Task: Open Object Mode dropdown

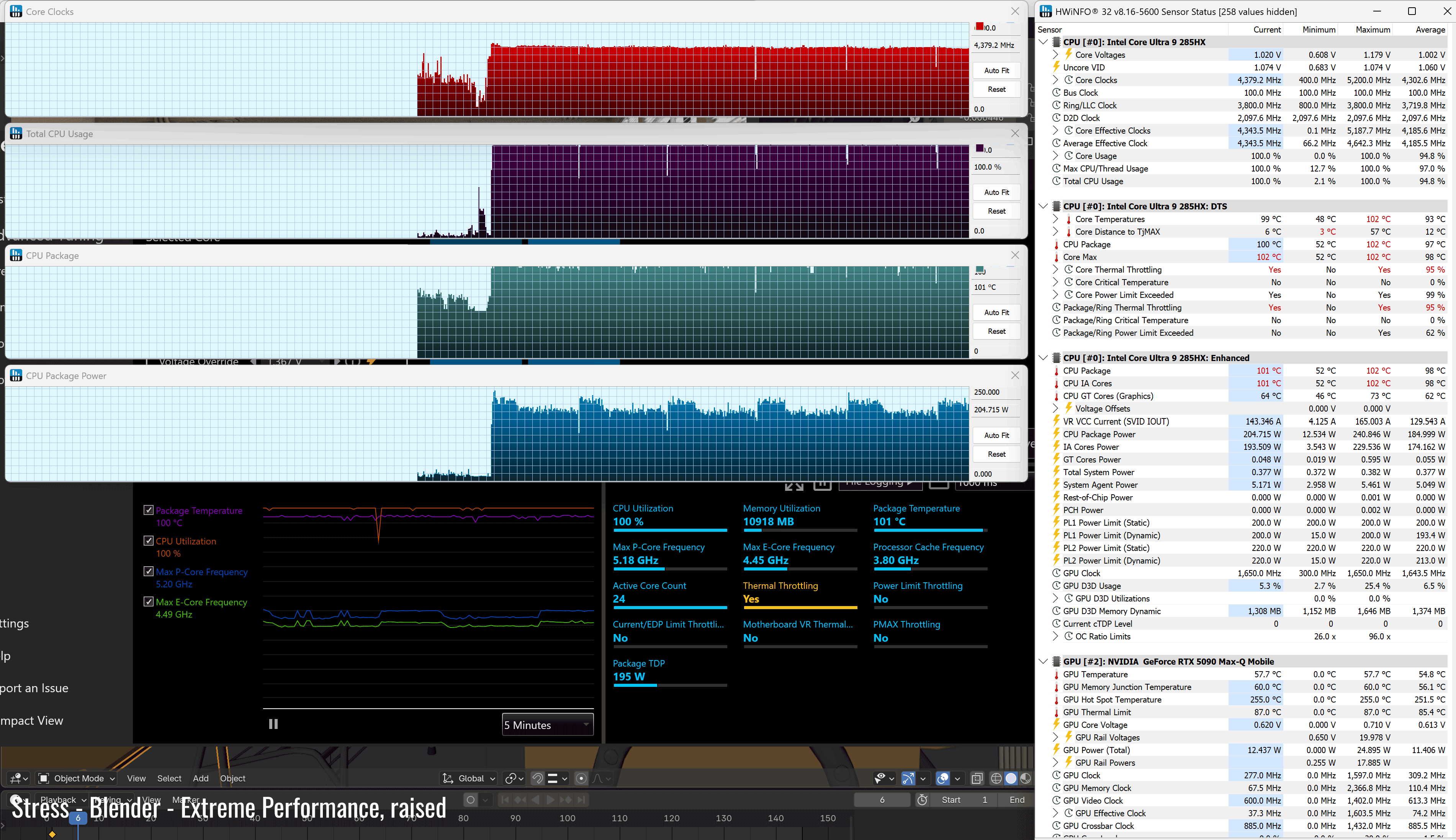Action: tap(77, 778)
